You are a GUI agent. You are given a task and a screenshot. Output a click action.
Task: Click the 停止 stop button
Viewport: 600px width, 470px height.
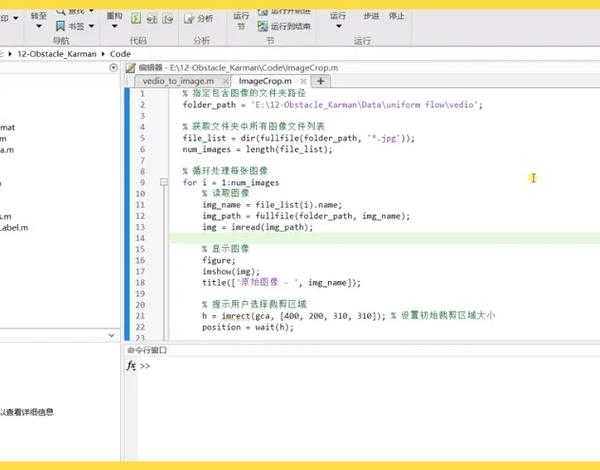(x=396, y=16)
